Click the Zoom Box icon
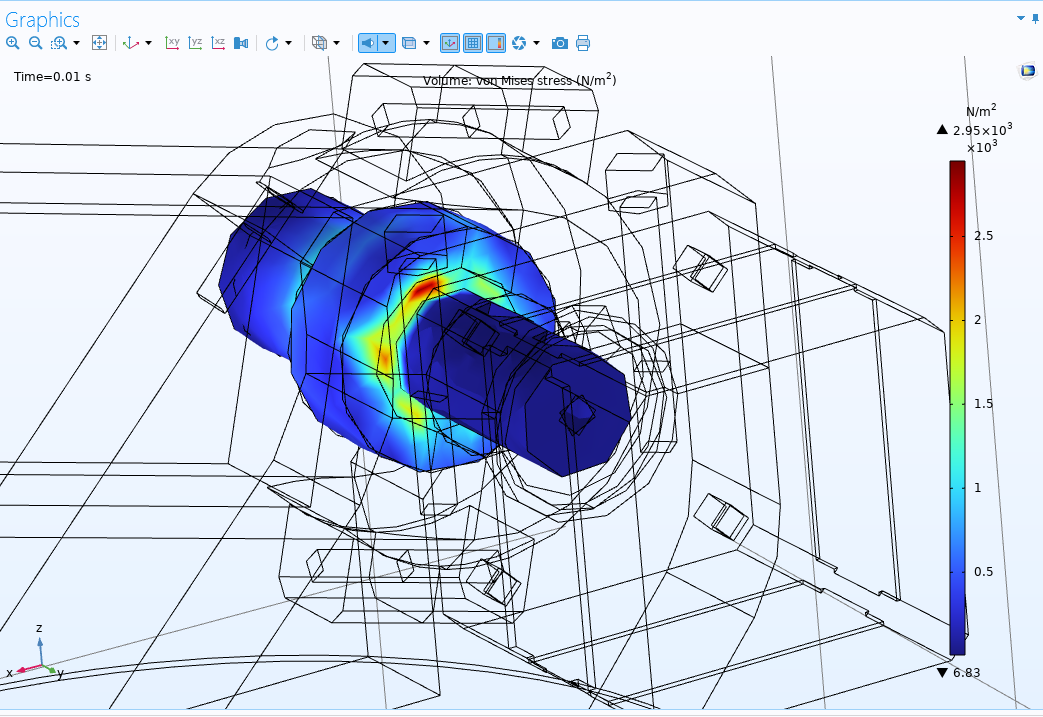The height and width of the screenshot is (717, 1043). [59, 43]
